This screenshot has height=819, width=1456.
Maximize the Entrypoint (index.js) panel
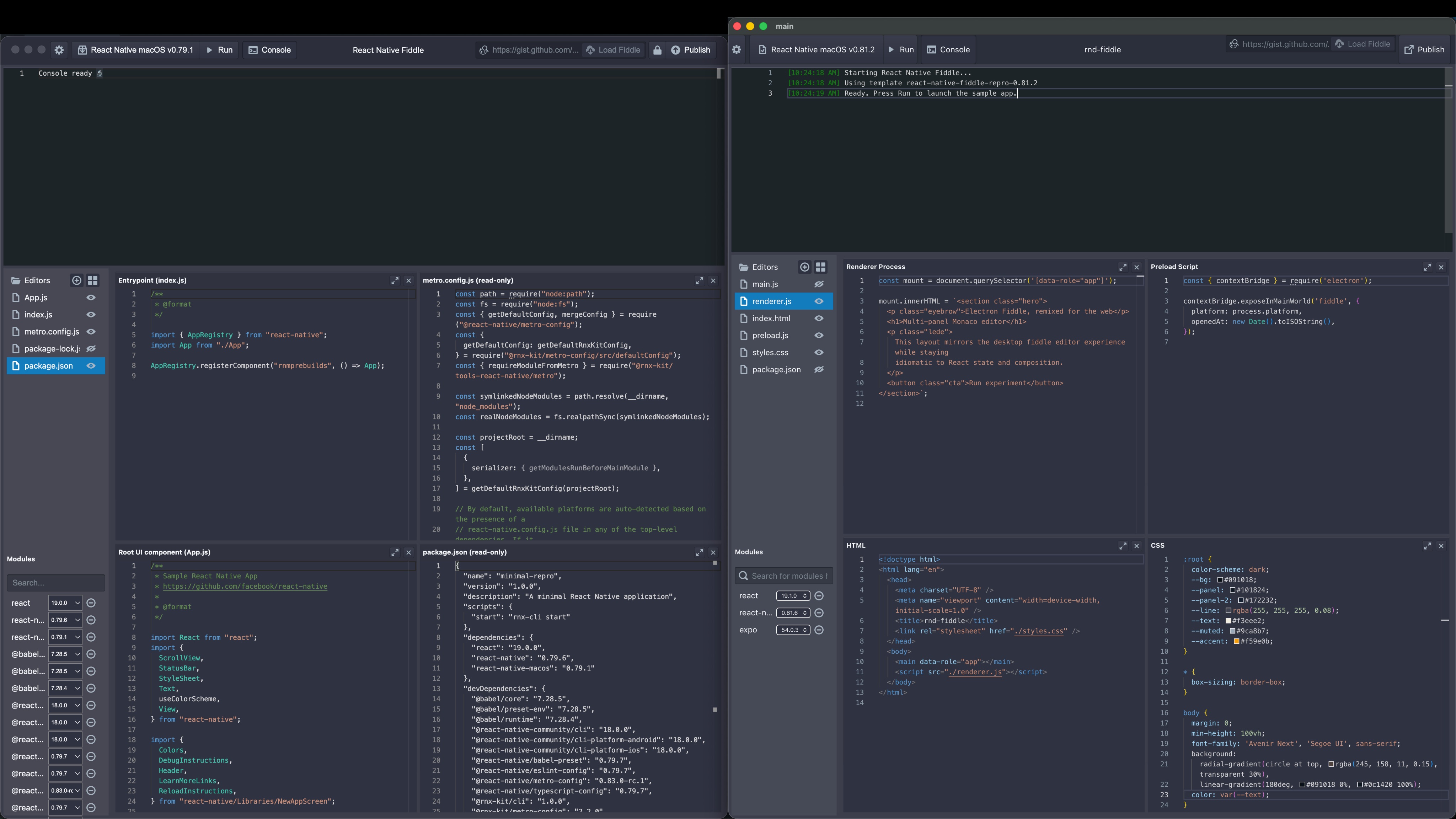click(395, 280)
